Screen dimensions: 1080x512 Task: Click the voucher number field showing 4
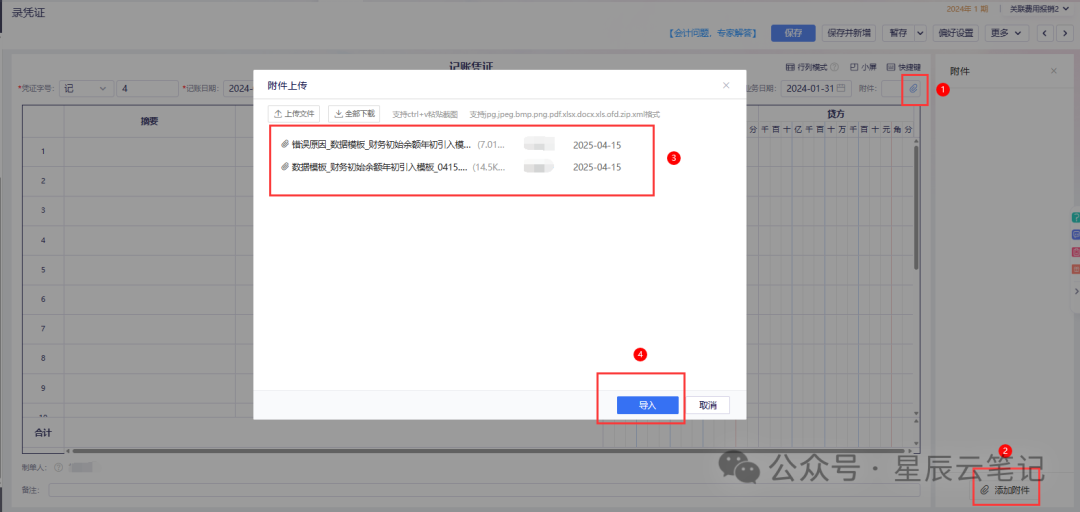(x=147, y=88)
